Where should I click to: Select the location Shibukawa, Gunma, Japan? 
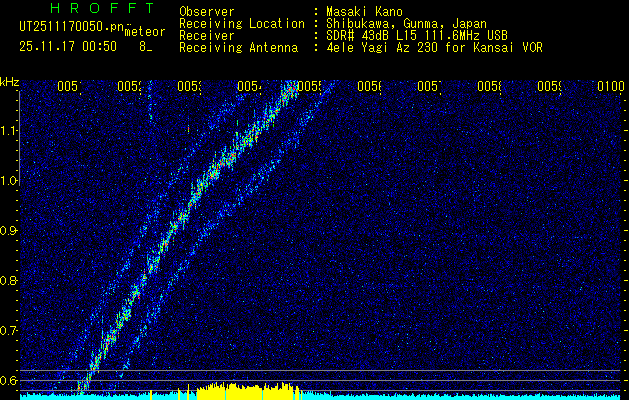pyautogui.click(x=406, y=24)
